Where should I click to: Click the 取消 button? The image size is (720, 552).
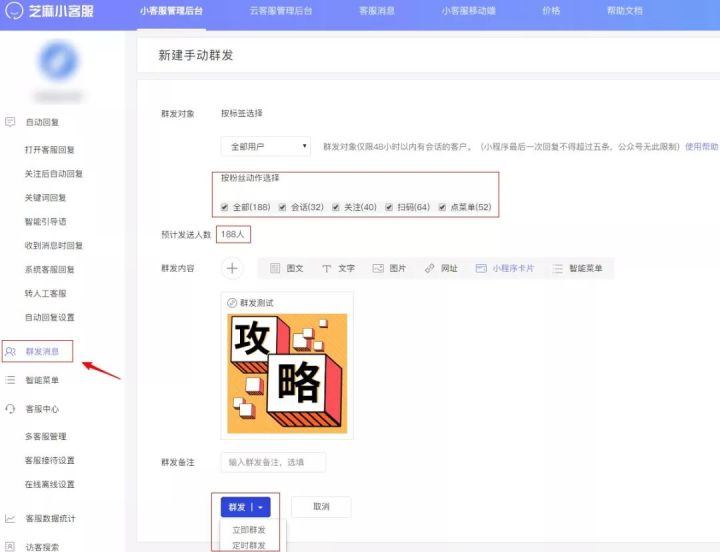coord(321,507)
